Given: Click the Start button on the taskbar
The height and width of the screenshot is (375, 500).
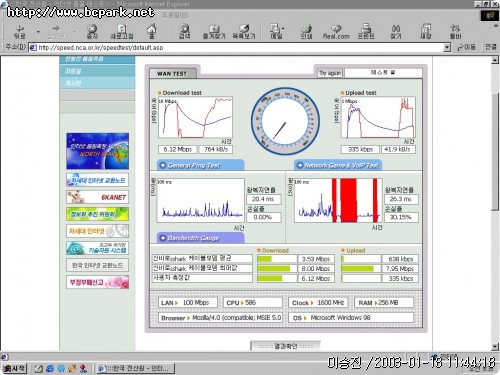Looking at the screenshot, I should (x=14, y=368).
